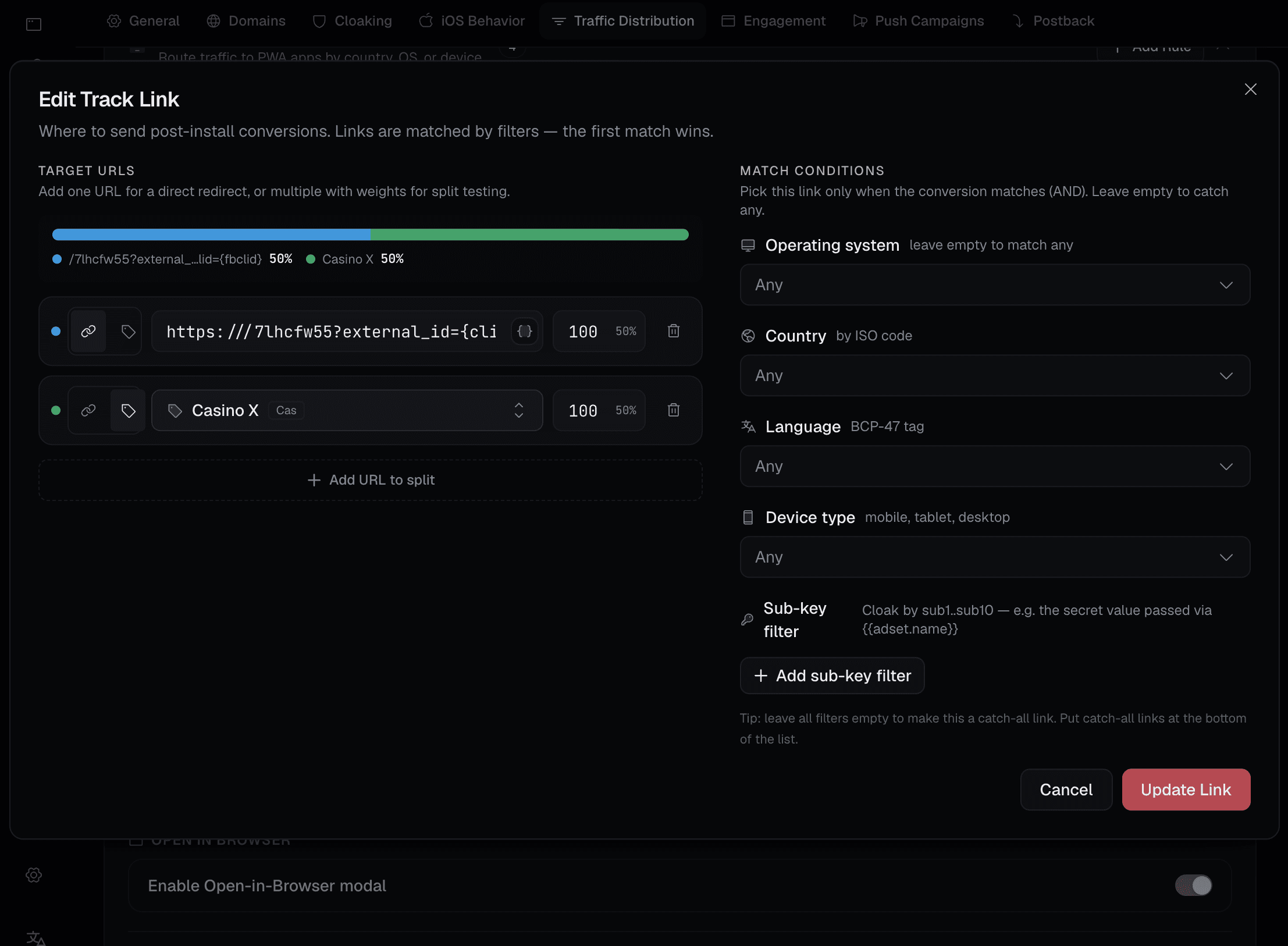Screen dimensions: 1288x946
Task: Delete the Casino X URL row
Action: [x=674, y=410]
